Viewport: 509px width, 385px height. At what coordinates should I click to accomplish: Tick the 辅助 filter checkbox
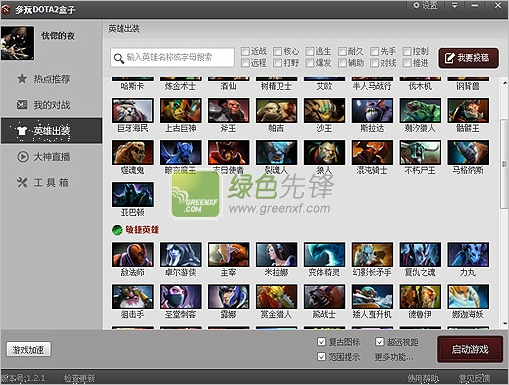pyautogui.click(x=342, y=63)
